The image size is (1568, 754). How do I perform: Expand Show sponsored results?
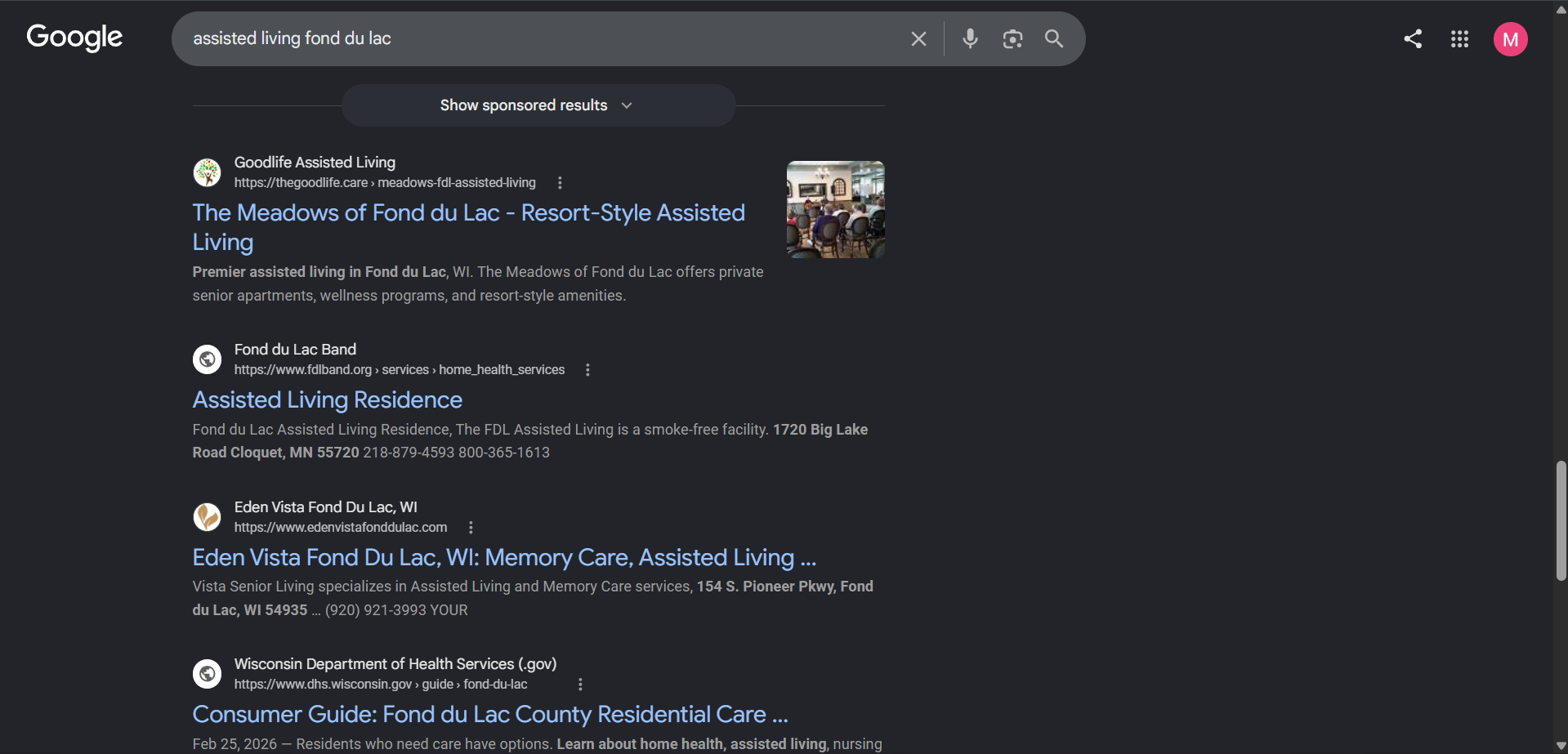point(538,105)
